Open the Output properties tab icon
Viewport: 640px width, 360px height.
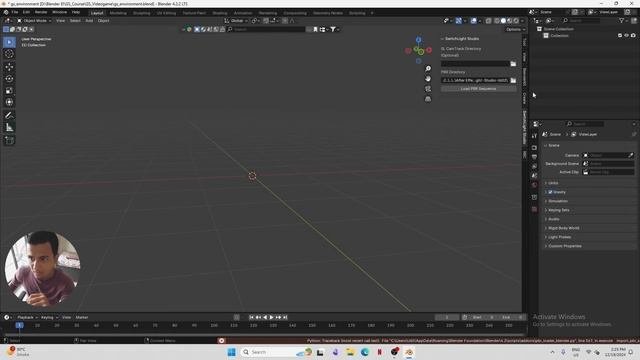click(534, 157)
